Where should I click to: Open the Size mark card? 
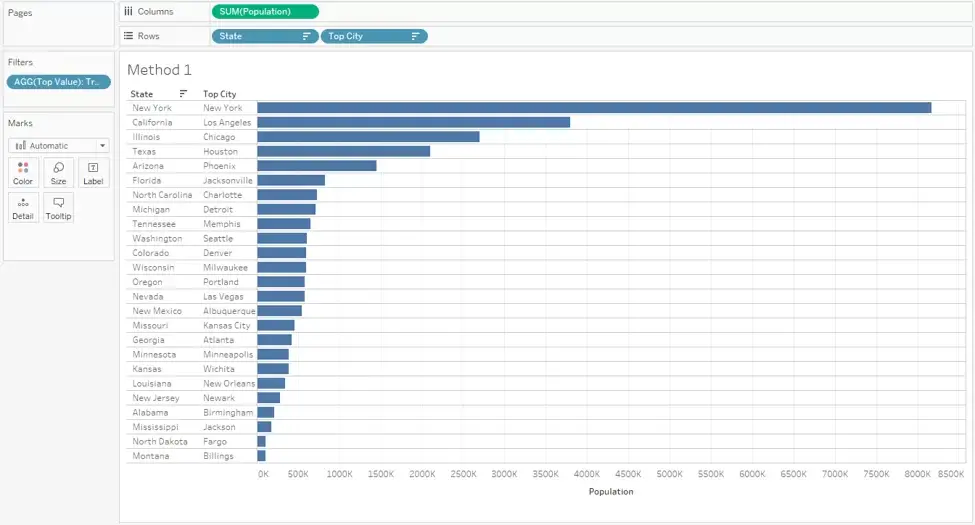(58, 173)
